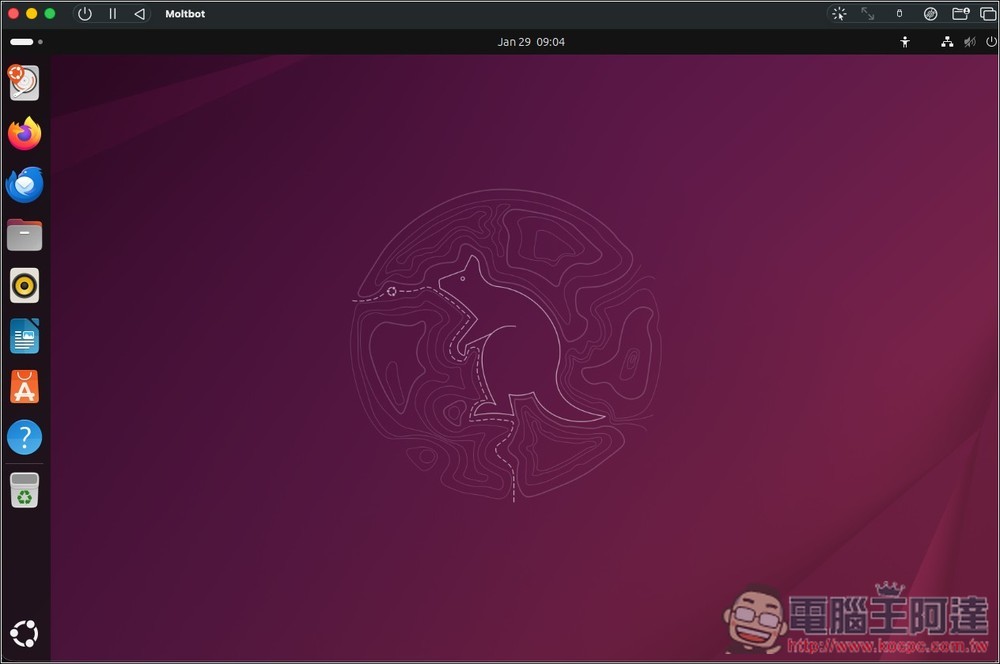Restart the VM with the triangle button
The image size is (1000, 664).
pyautogui.click(x=139, y=14)
